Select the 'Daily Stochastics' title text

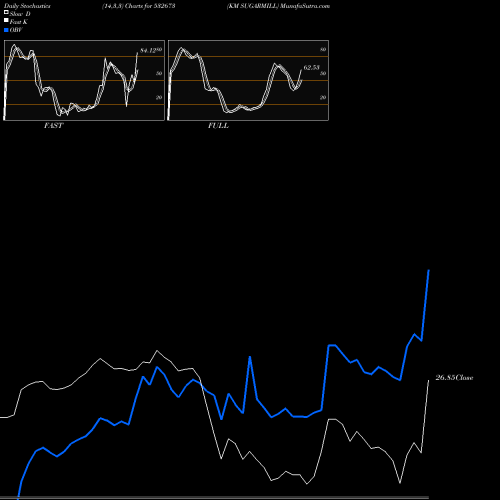point(27,6)
